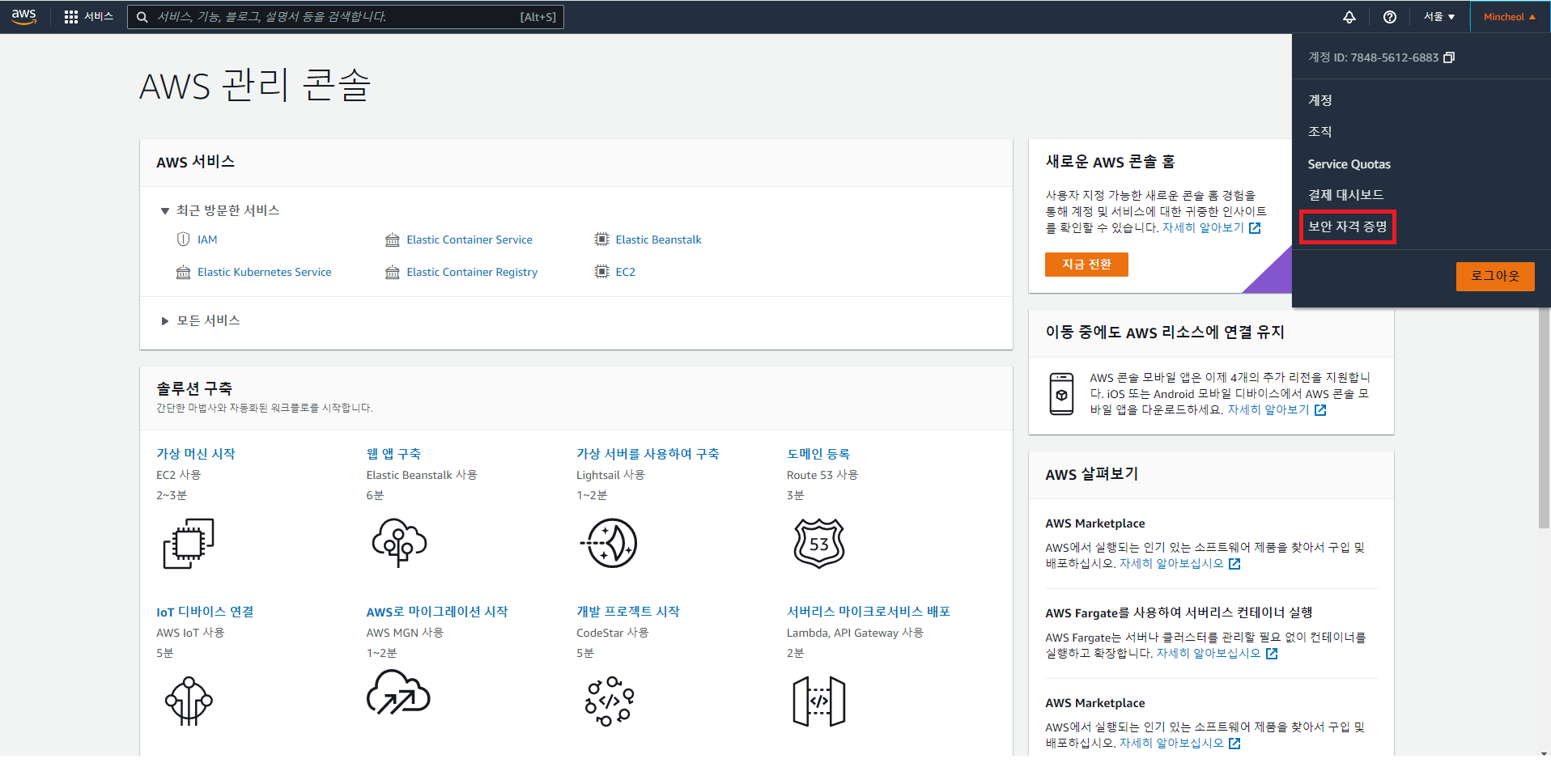This screenshot has width=1551, height=784.
Task: Open external link icon next to Fargate learn more
Action: (1272, 654)
